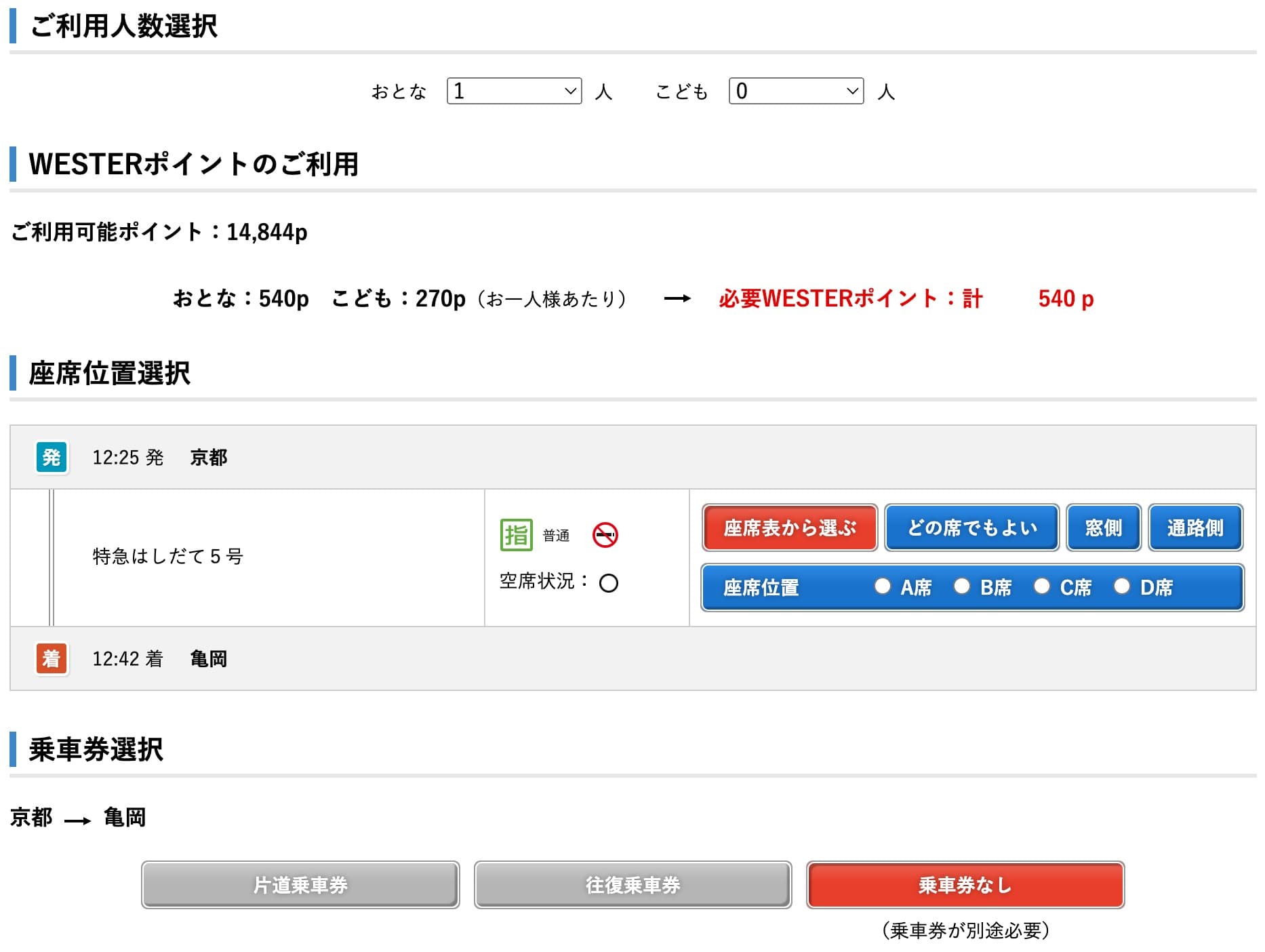Image resolution: width=1265 pixels, height=952 pixels.
Task: Click the orange 着 arrival icon
Action: pyautogui.click(x=52, y=658)
